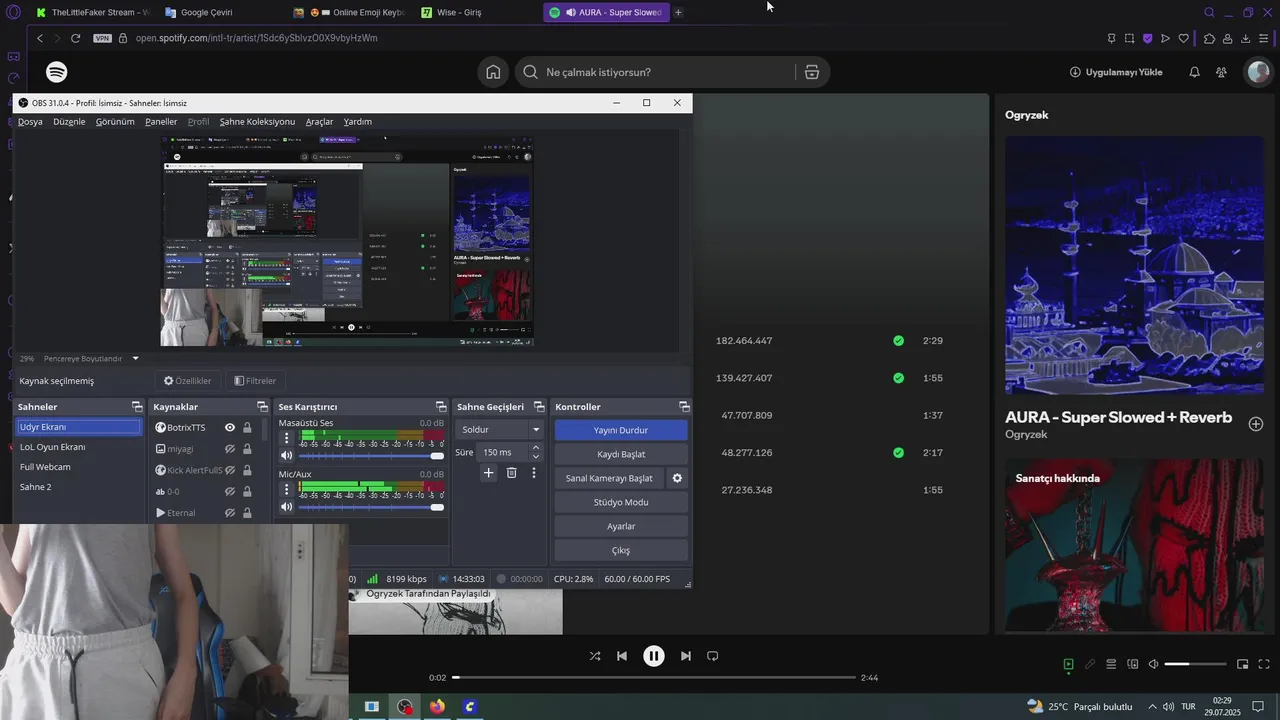Show Kick AlertFullS source

(x=230, y=470)
